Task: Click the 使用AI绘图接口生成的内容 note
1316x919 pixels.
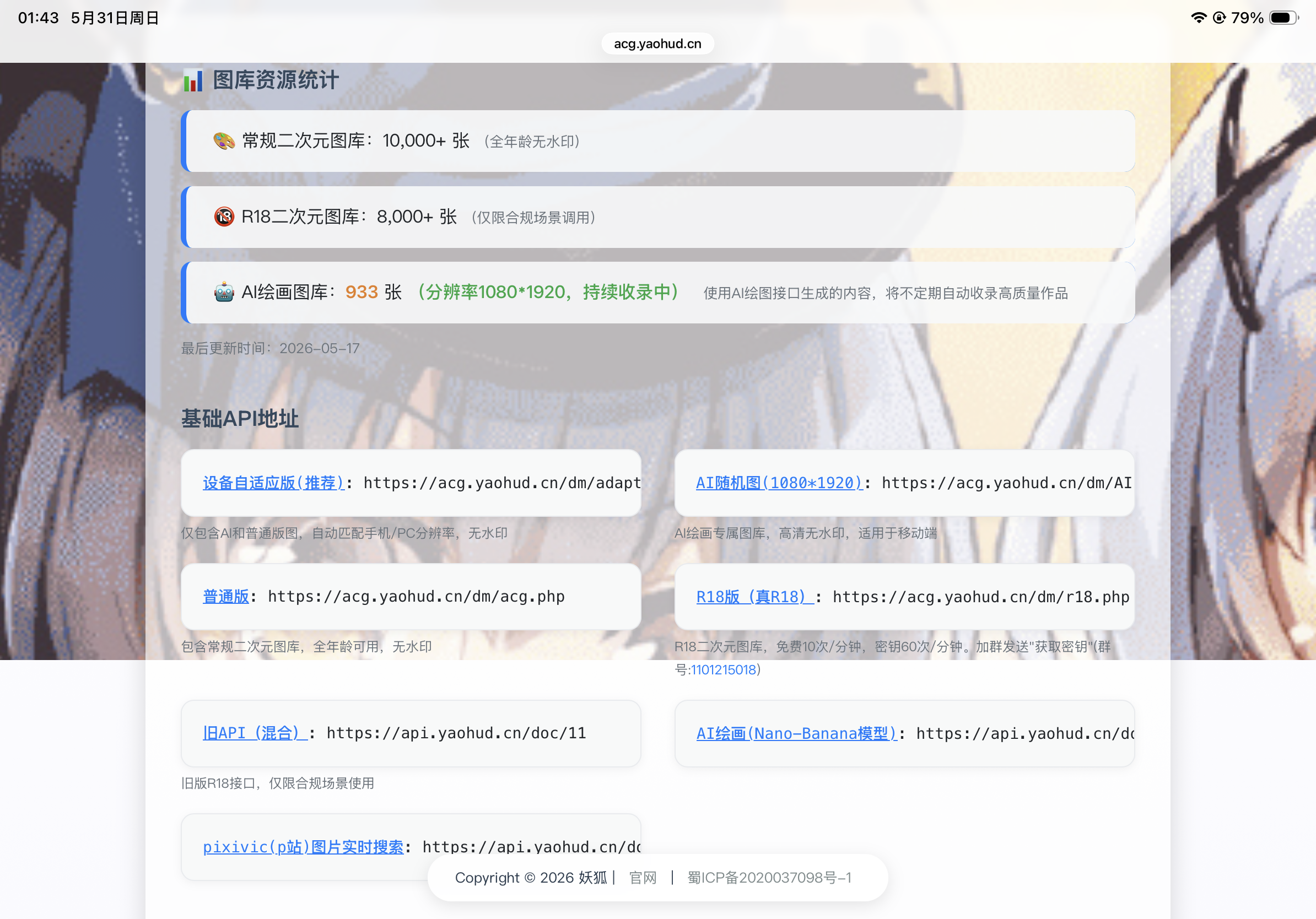Action: tap(886, 293)
